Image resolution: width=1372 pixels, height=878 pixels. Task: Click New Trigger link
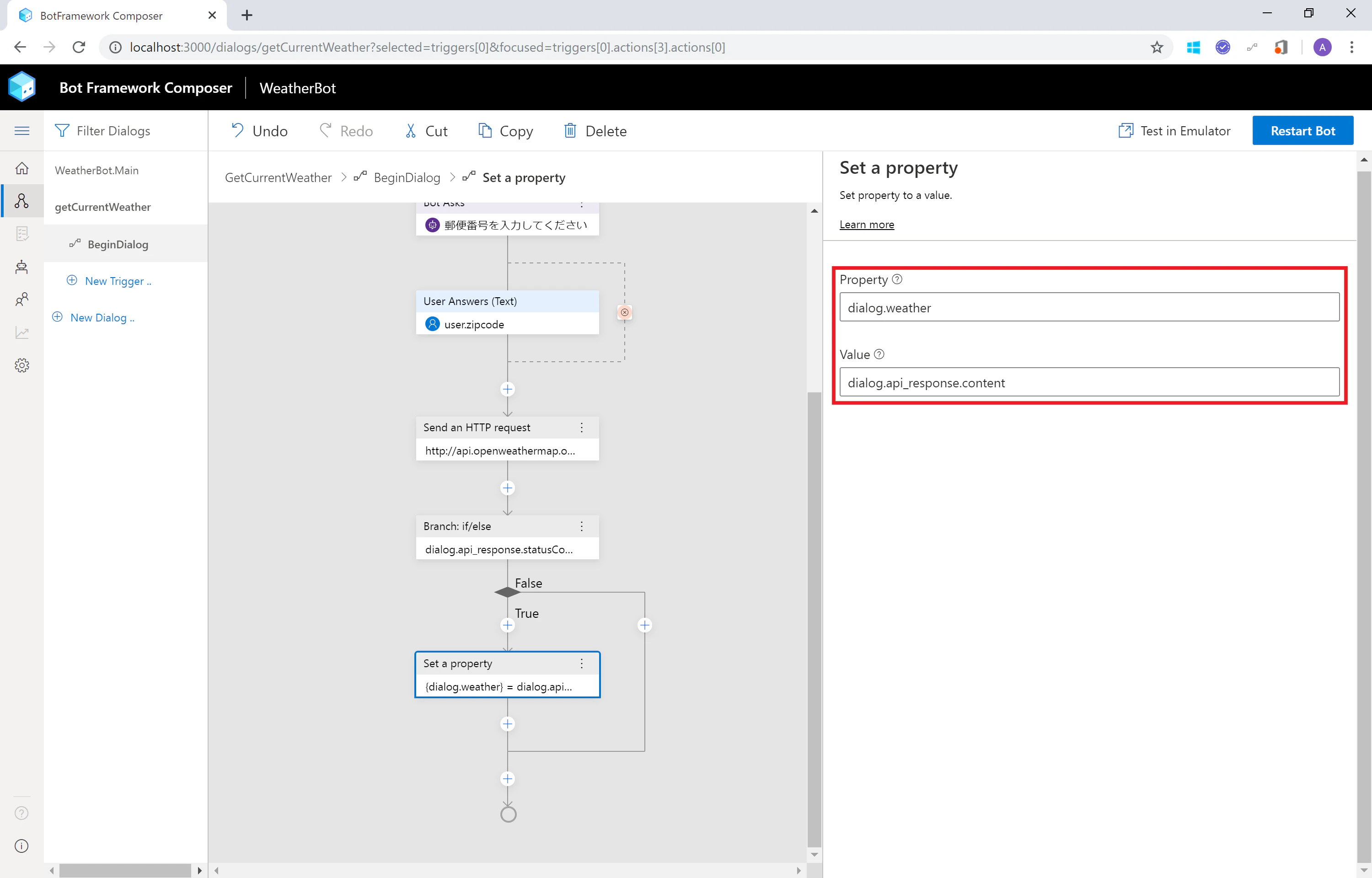tap(109, 281)
